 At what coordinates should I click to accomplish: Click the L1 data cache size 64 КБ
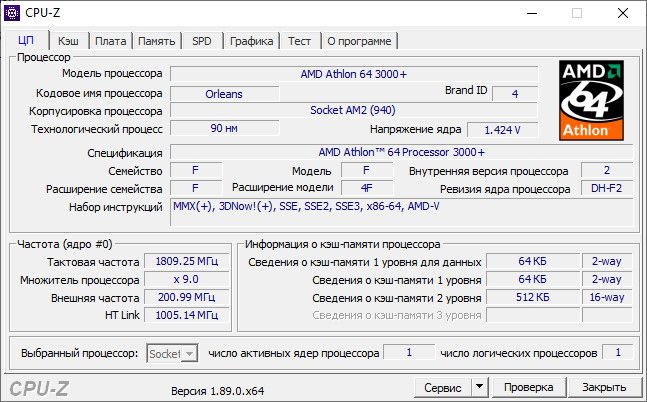click(532, 261)
